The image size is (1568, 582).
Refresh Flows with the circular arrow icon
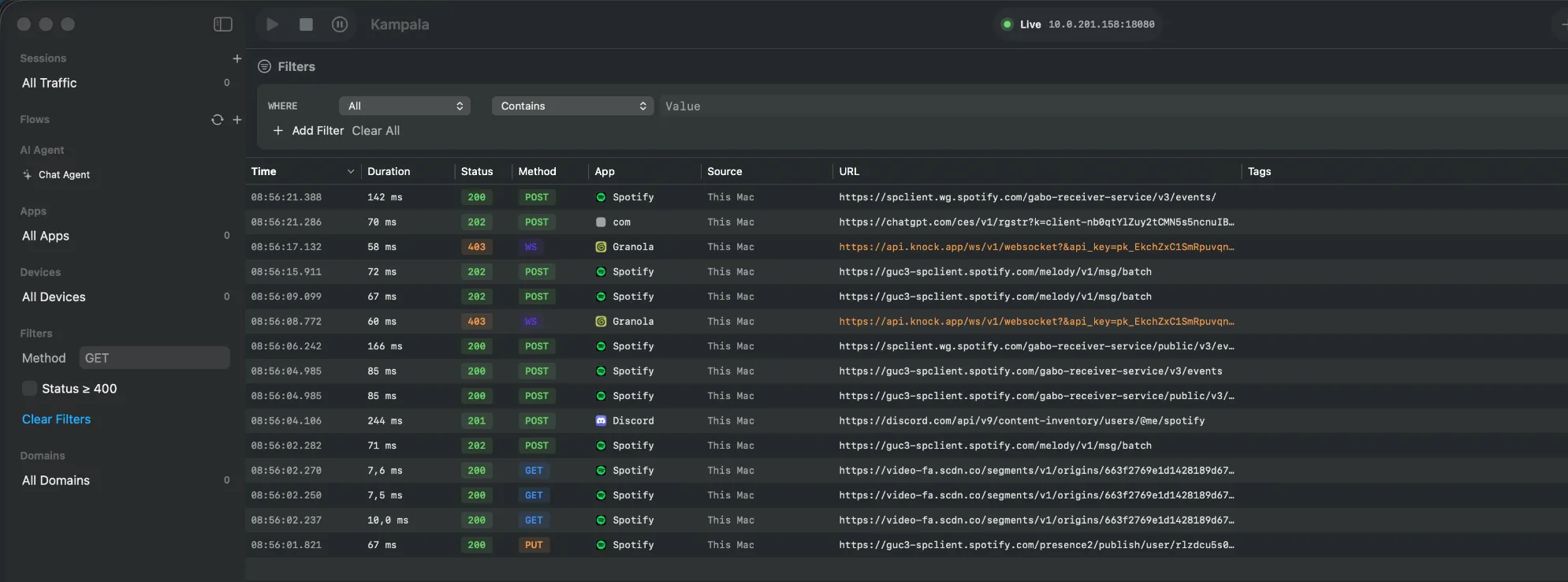[218, 120]
